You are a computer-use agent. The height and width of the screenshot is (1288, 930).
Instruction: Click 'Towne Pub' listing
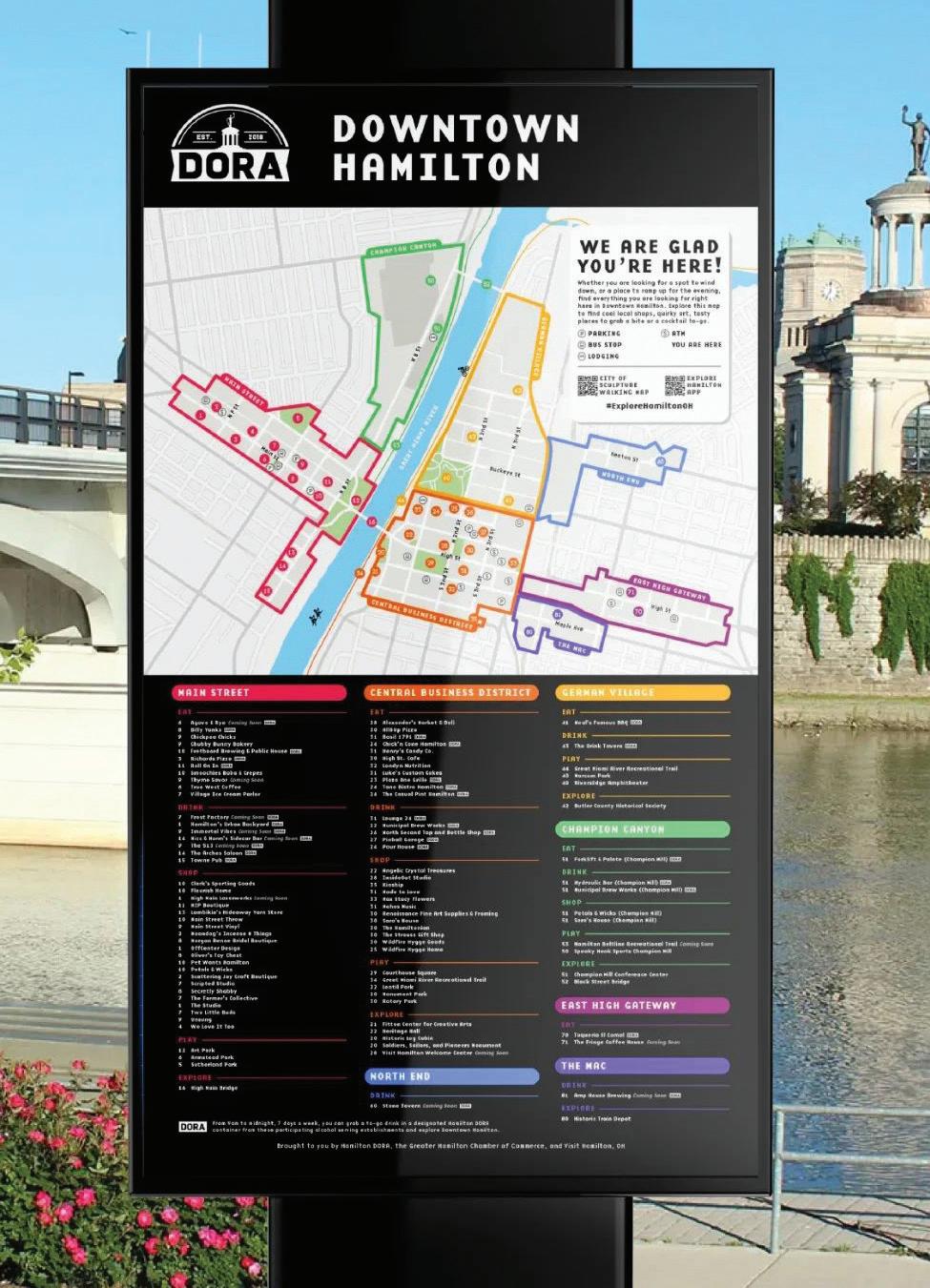(206, 861)
